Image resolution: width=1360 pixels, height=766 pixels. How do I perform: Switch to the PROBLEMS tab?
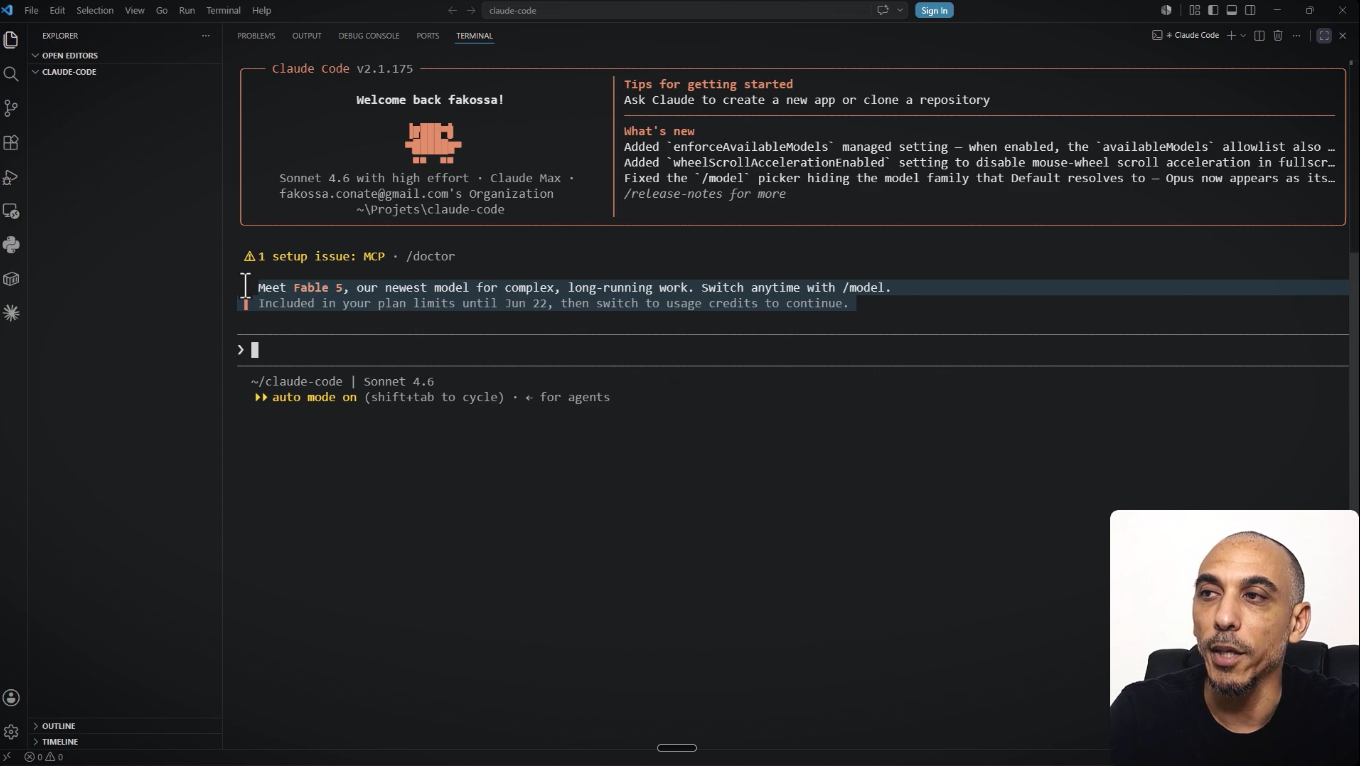click(256, 36)
